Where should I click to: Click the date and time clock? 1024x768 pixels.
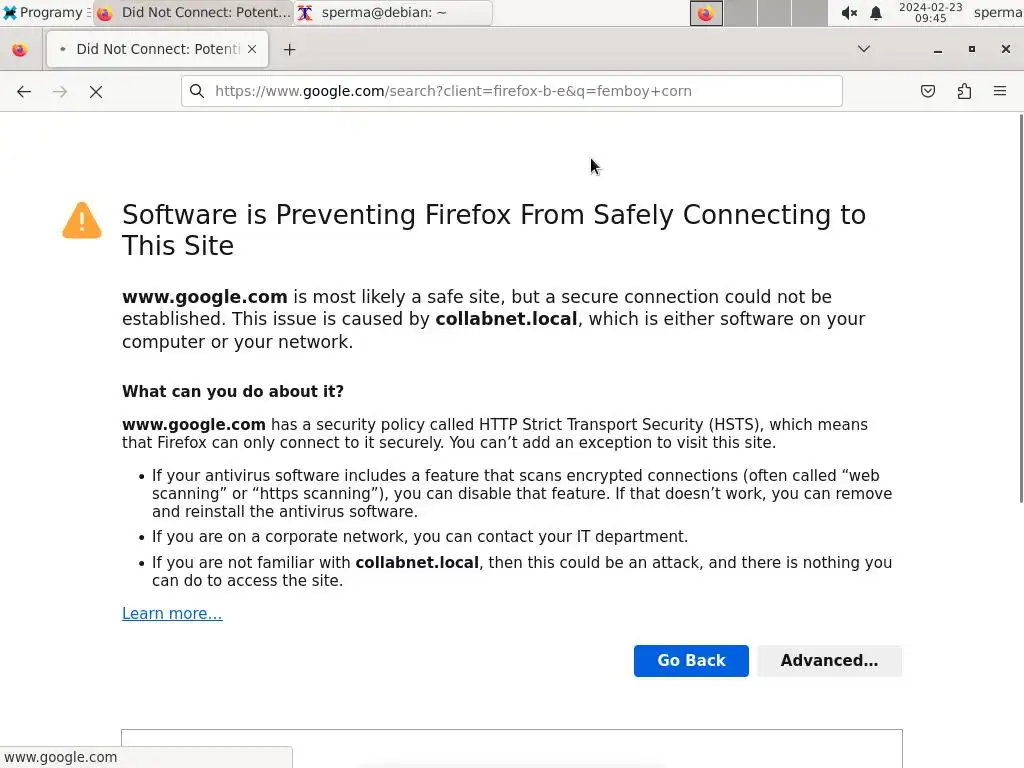click(930, 13)
